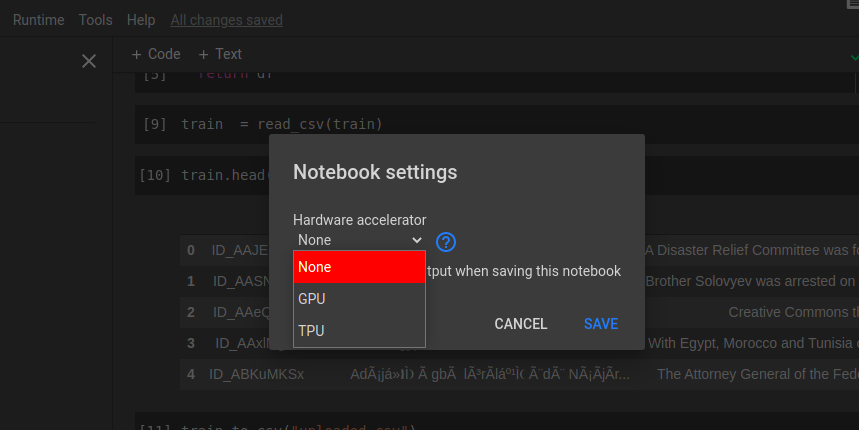Click row index 0 in output table
Image resolution: width=859 pixels, height=430 pixels.
click(191, 250)
